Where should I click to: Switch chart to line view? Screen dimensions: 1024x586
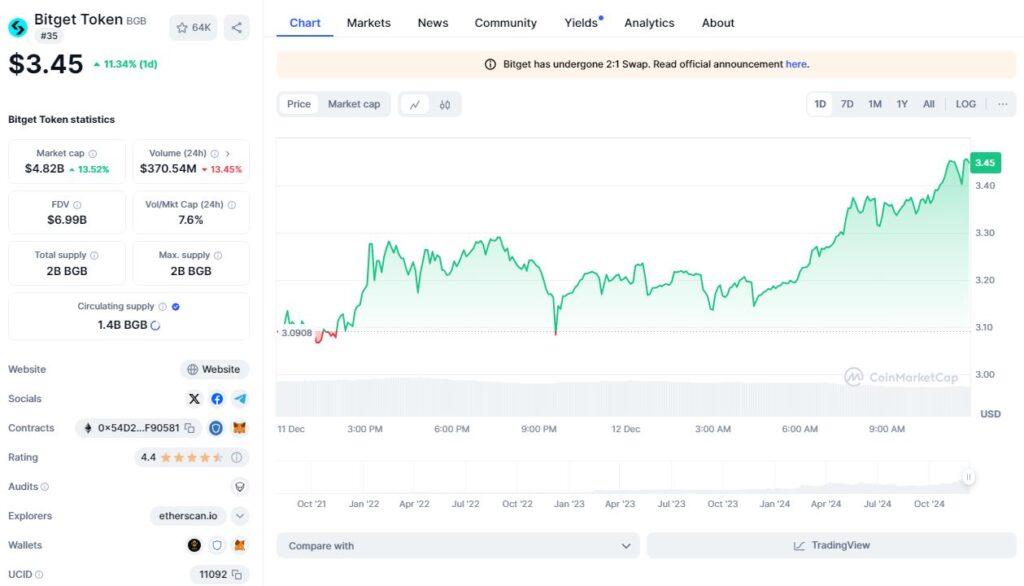click(x=415, y=105)
